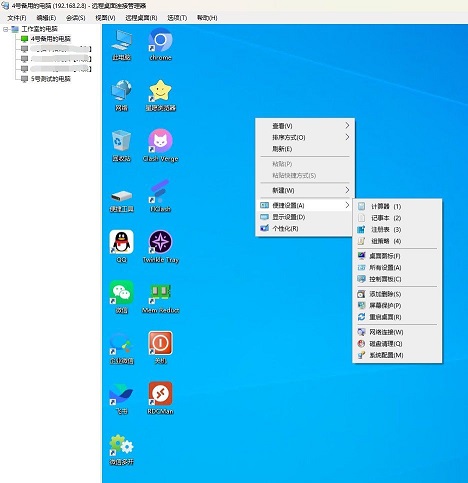The width and height of the screenshot is (468, 483).
Task: Open the 远程桌面(R) menu
Action: point(141,18)
